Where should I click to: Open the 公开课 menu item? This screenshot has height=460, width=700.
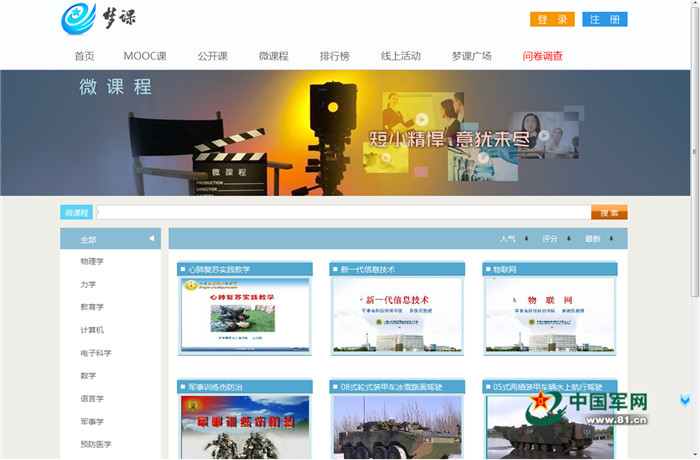(x=213, y=56)
